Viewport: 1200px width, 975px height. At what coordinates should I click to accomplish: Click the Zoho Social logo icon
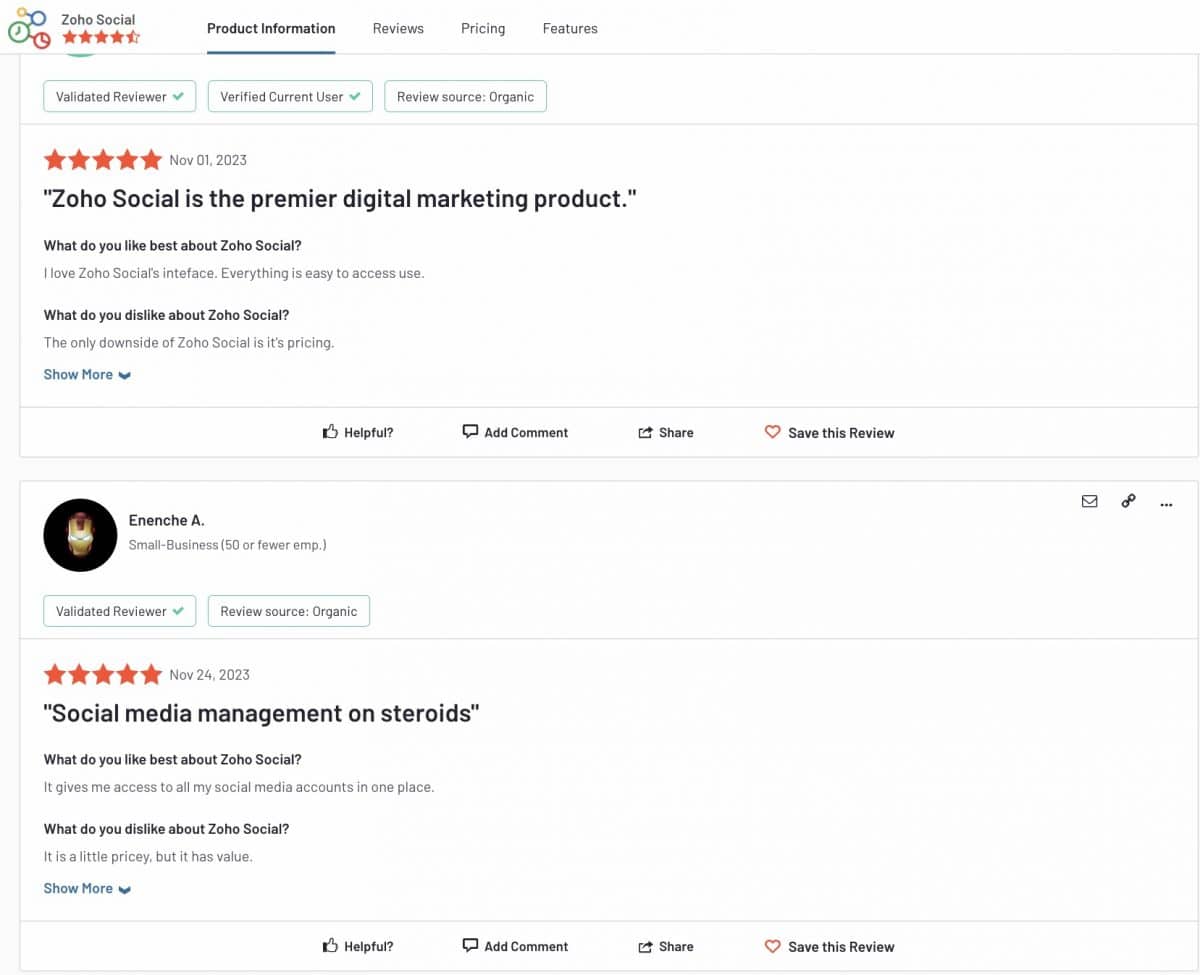(29, 29)
